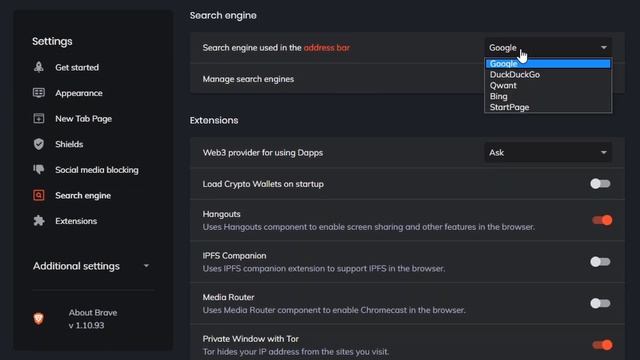Image resolution: width=640 pixels, height=360 pixels.
Task: Click the New Tab Page icon
Action: point(39,118)
